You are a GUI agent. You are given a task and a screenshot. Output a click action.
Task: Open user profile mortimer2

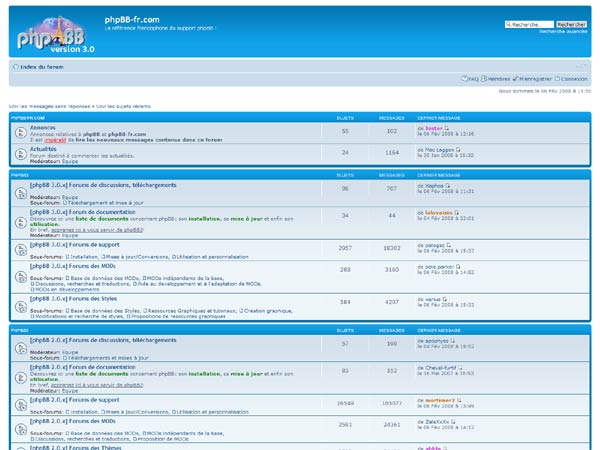click(x=440, y=400)
